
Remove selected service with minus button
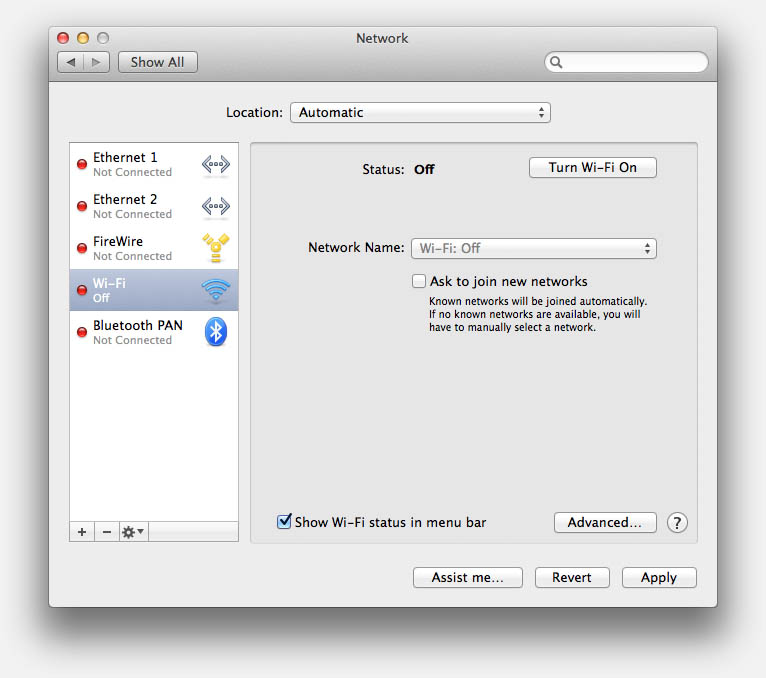(x=107, y=532)
